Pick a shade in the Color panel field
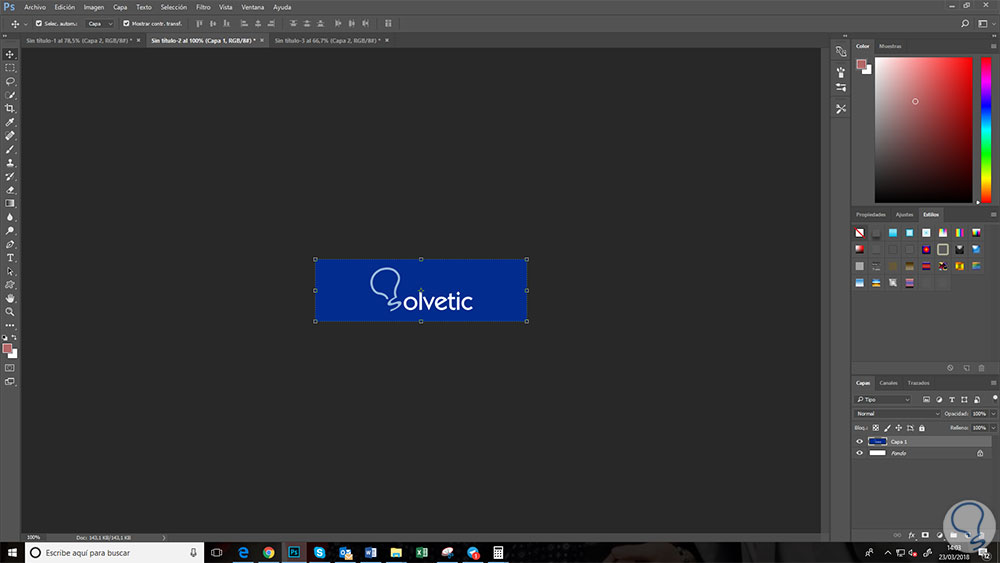The width and height of the screenshot is (1000, 563). click(923, 130)
